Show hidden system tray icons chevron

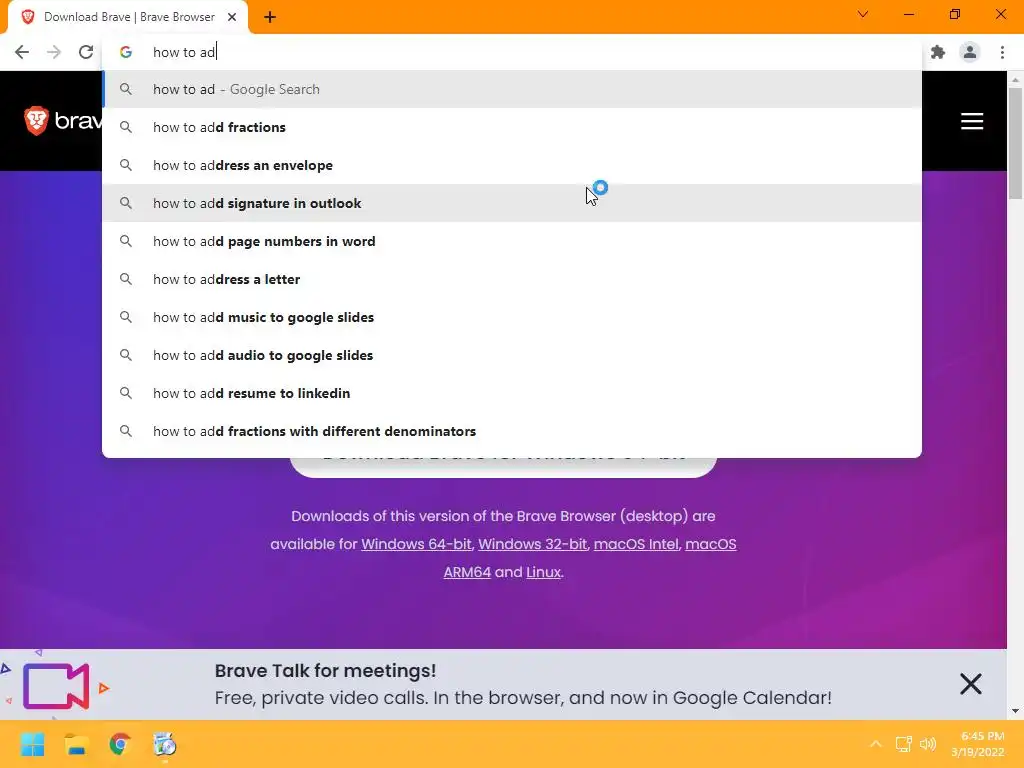876,744
